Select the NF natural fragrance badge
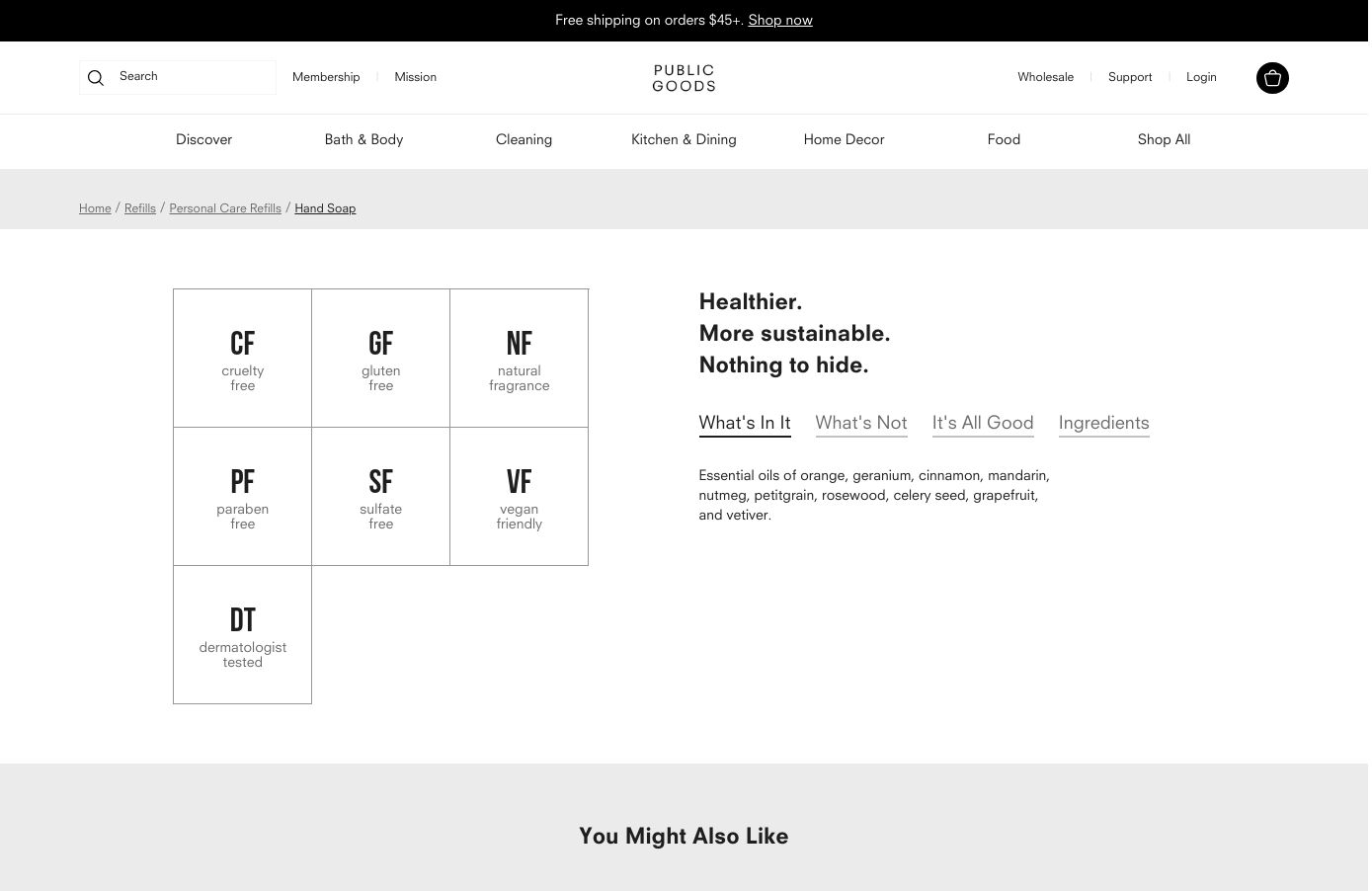Image resolution: width=1372 pixels, height=891 pixels. (x=519, y=359)
